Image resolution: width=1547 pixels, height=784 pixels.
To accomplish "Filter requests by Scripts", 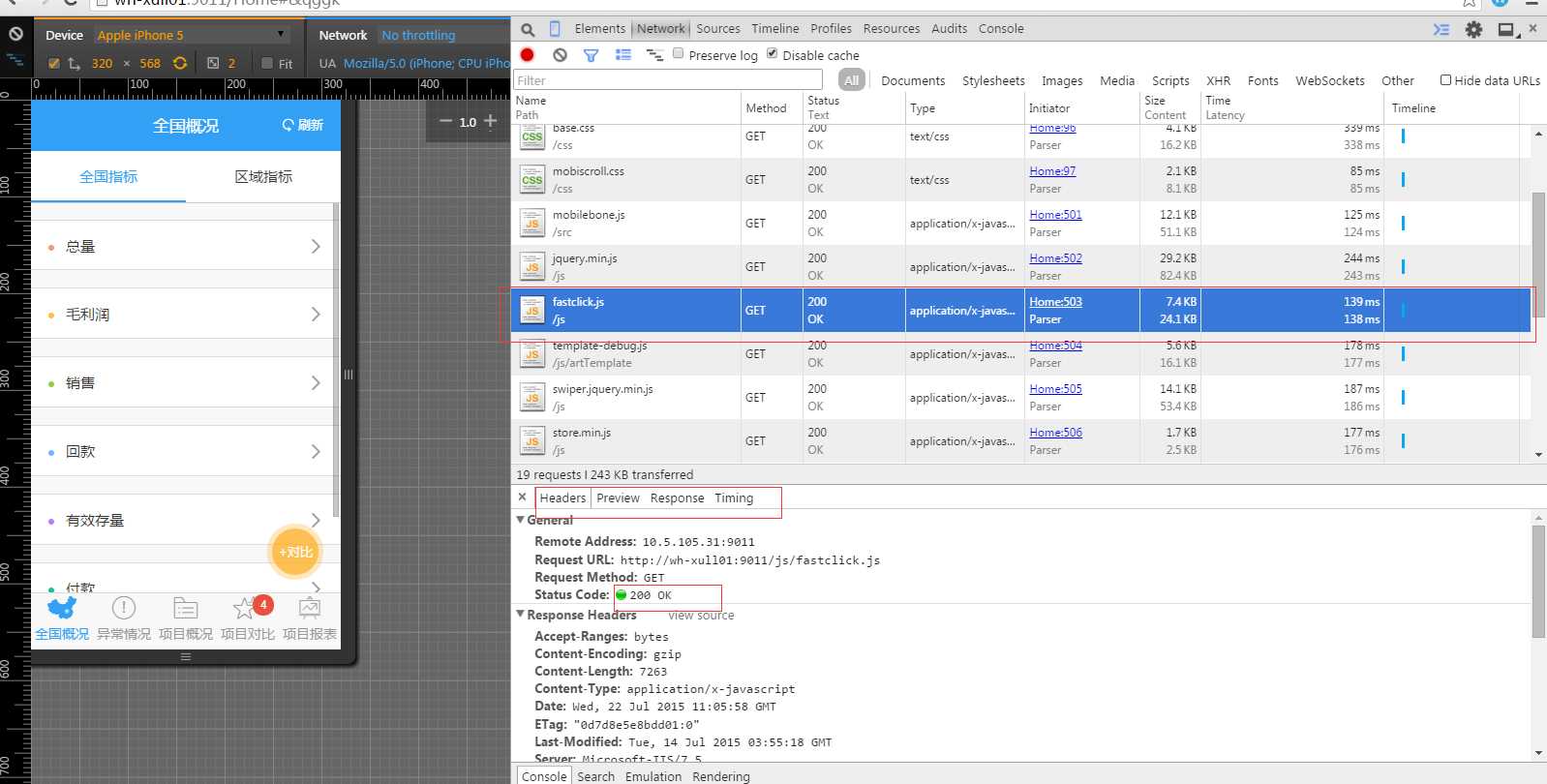I will [1170, 81].
